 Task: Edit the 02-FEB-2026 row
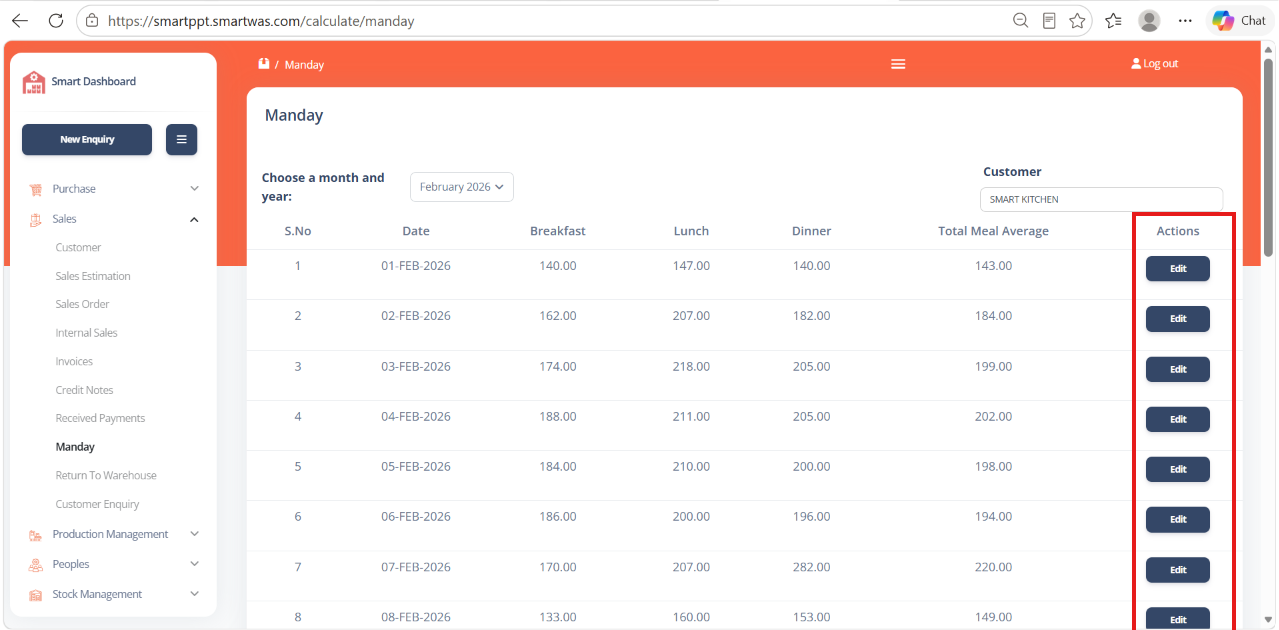1178,319
